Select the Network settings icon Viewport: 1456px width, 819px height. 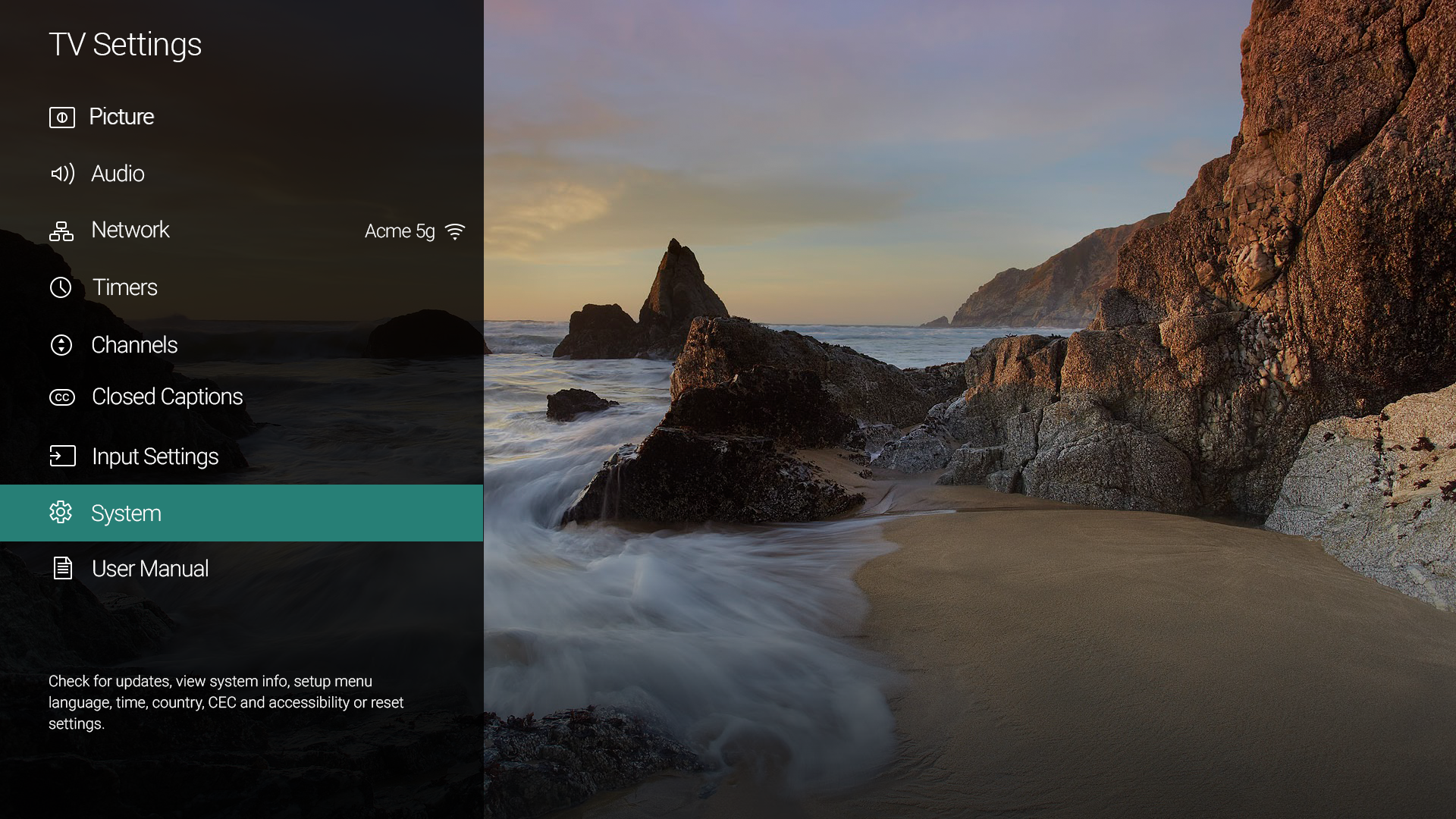click(62, 230)
